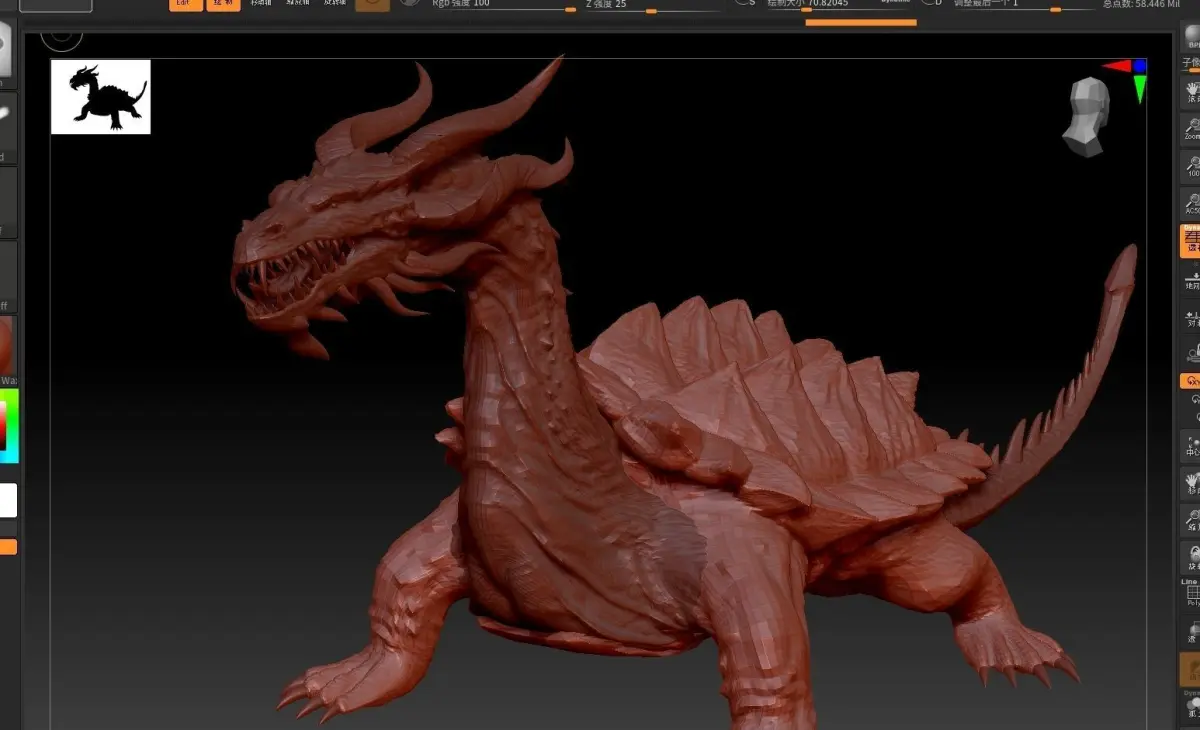Select the Rotate view icon
The width and height of the screenshot is (1200, 730).
click(x=1191, y=558)
